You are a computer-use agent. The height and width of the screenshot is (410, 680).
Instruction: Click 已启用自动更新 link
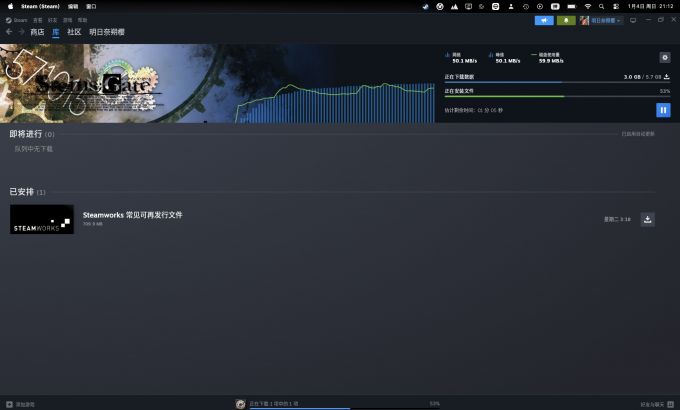click(638, 134)
